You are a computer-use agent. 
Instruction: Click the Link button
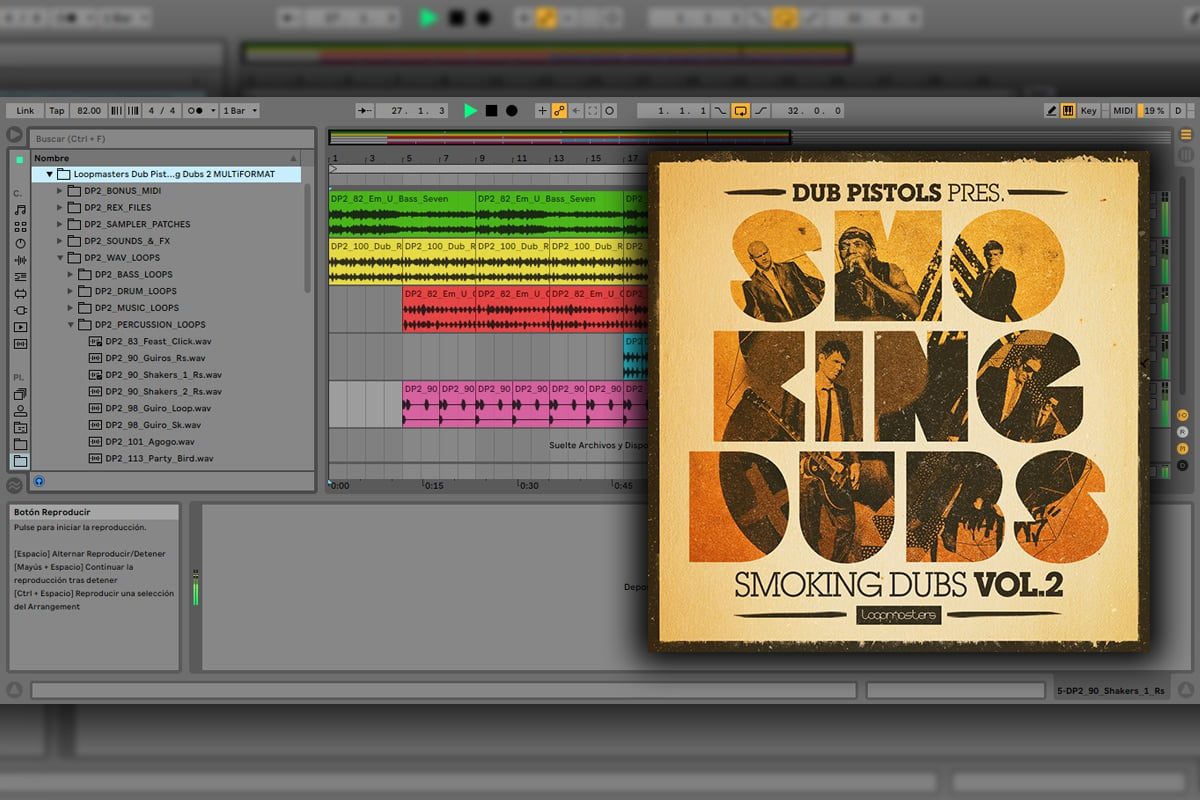tap(25, 111)
